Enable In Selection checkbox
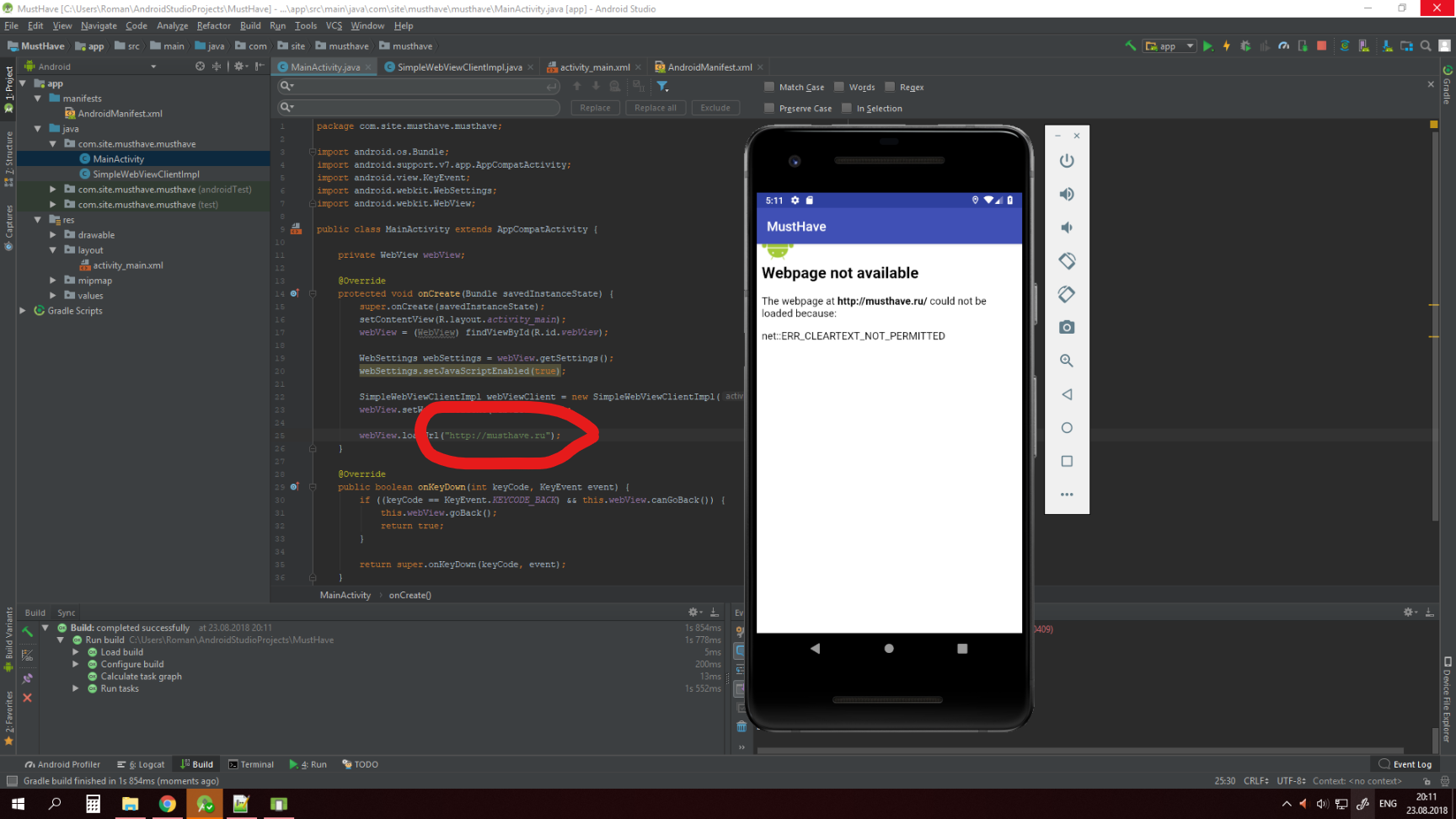This screenshot has width=1456, height=819. (x=847, y=108)
